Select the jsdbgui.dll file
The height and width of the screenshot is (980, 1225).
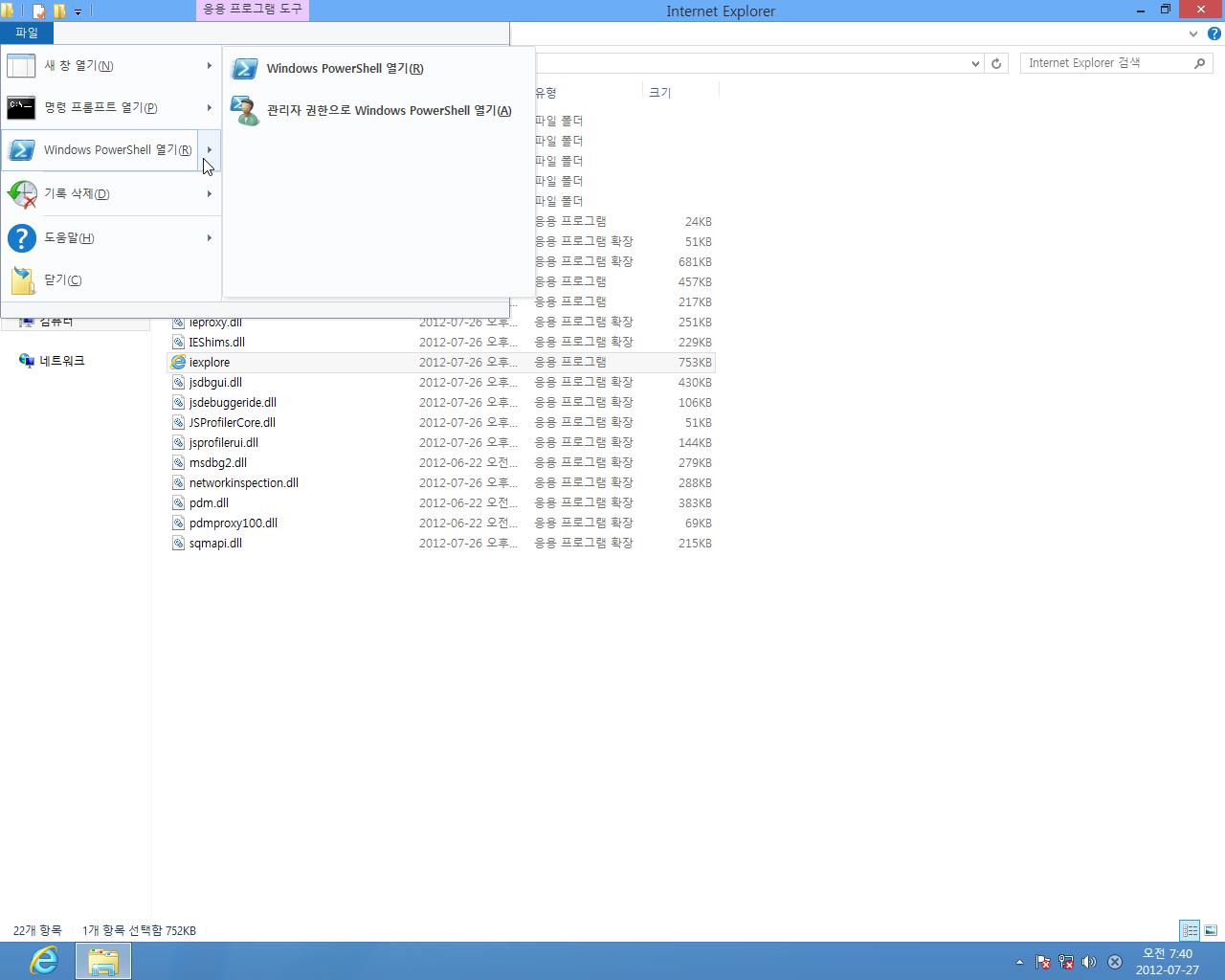pos(441,382)
